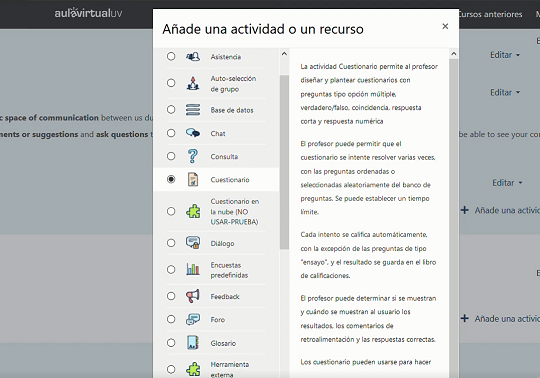Viewport: 540px width, 378px height.
Task: Click the Diálogo label
Action: pyautogui.click(x=222, y=243)
